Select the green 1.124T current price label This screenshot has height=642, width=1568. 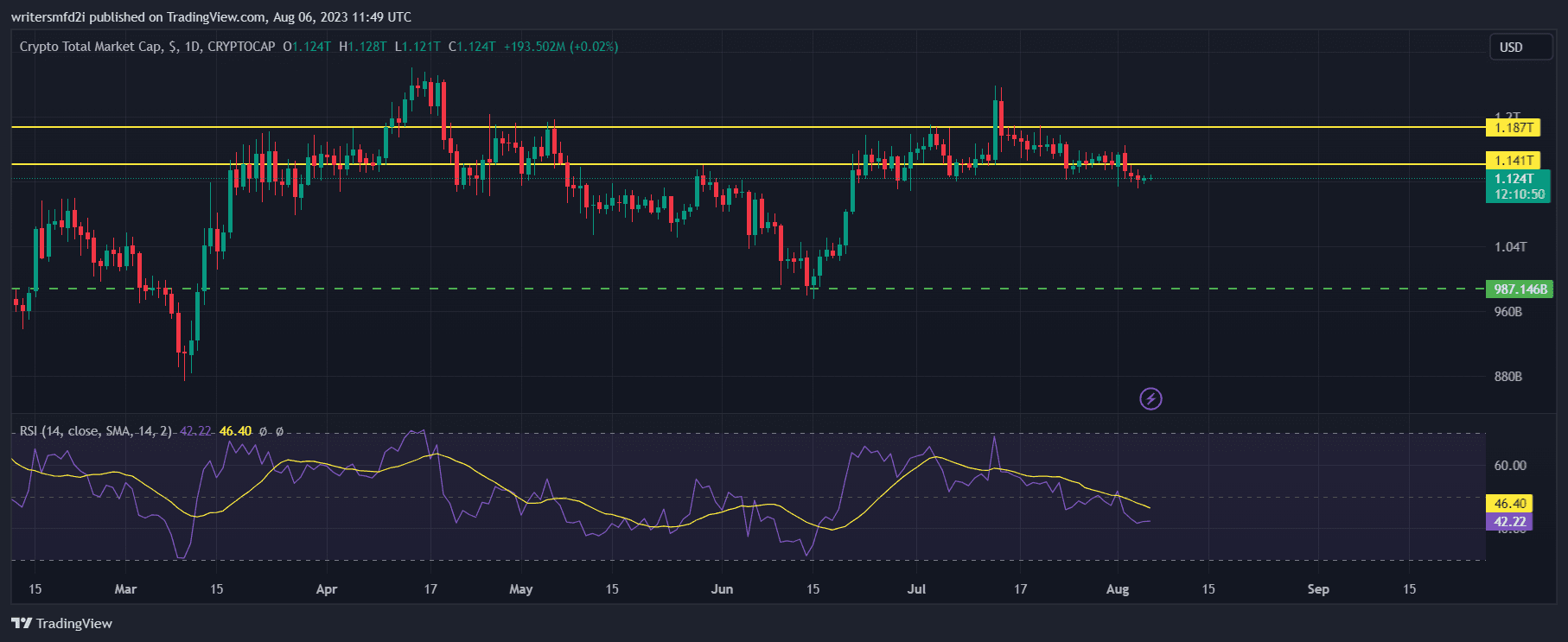pos(1519,186)
